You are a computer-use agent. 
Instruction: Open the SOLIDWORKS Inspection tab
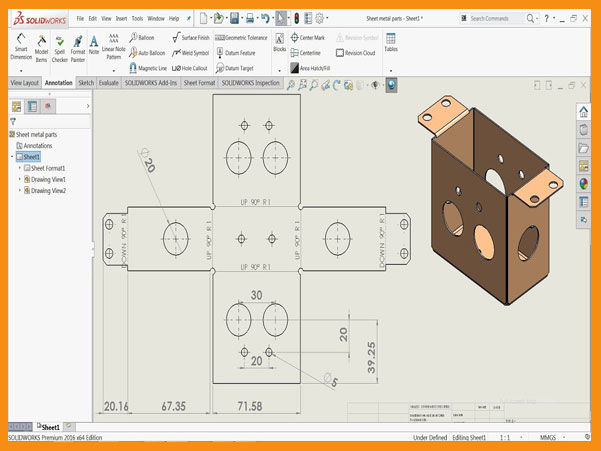[251, 83]
